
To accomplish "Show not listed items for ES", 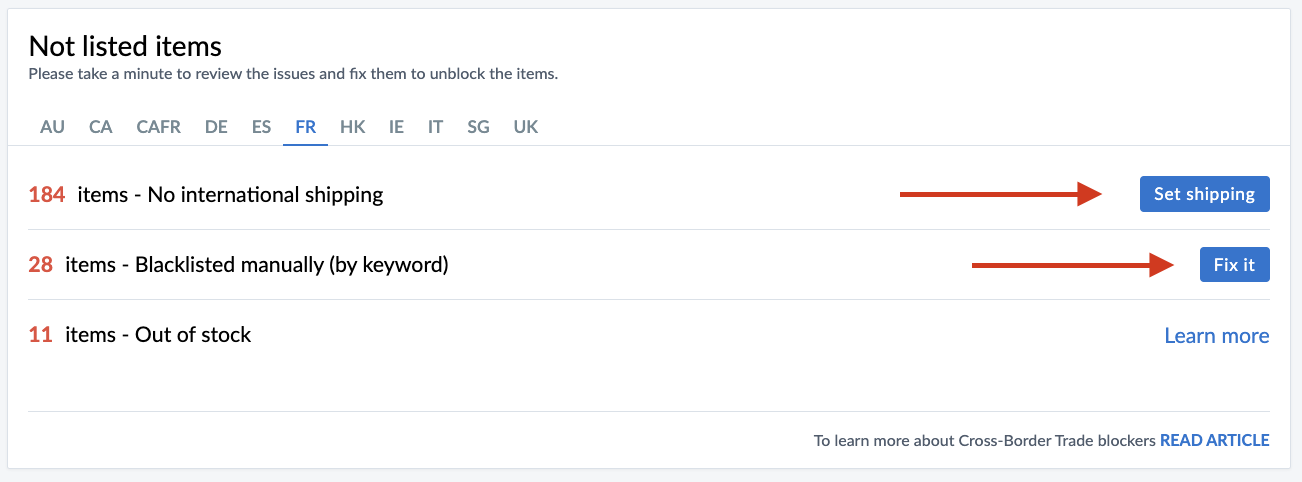I will 261,127.
